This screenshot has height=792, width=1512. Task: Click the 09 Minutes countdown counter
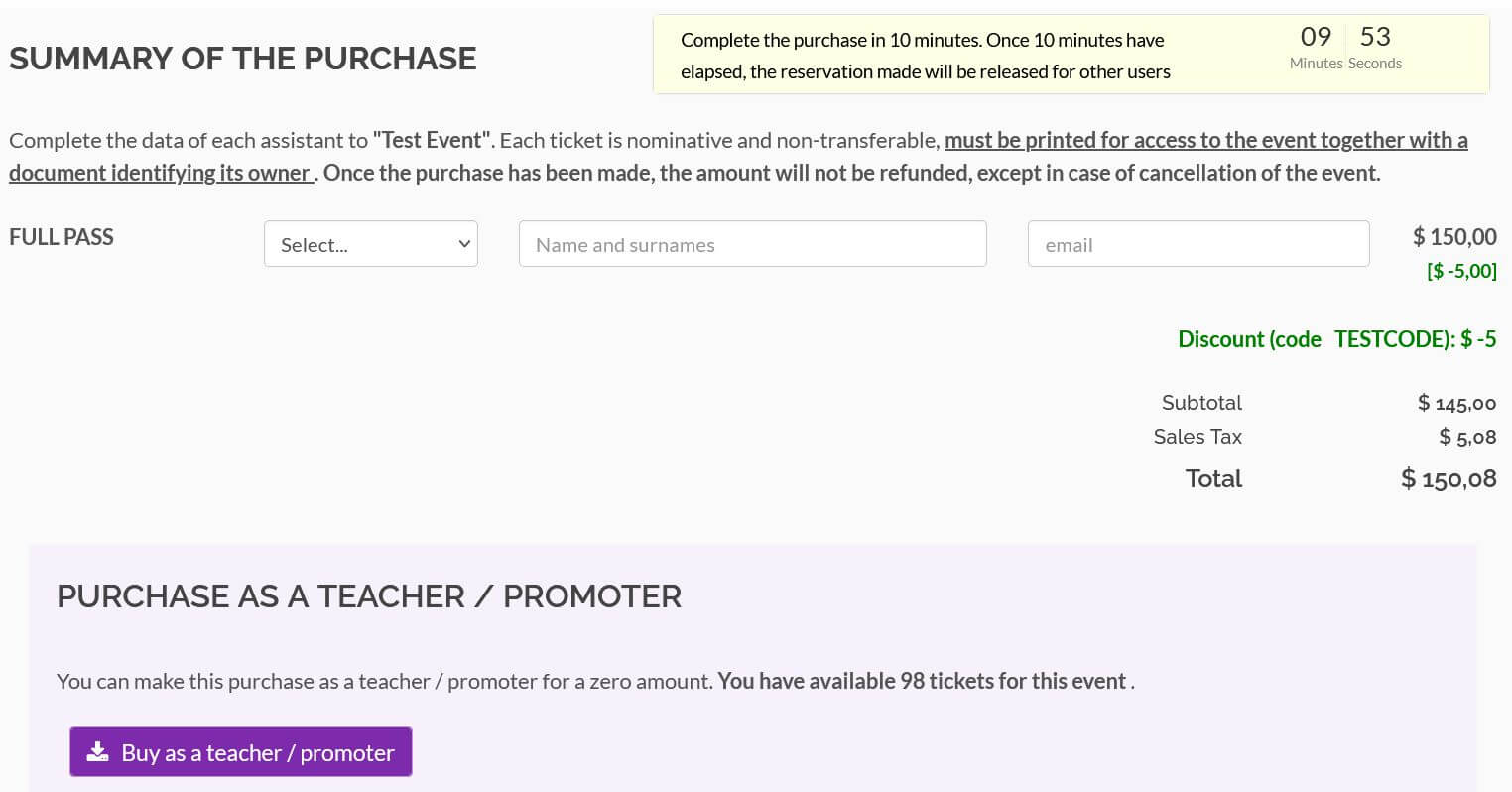pyautogui.click(x=1316, y=48)
